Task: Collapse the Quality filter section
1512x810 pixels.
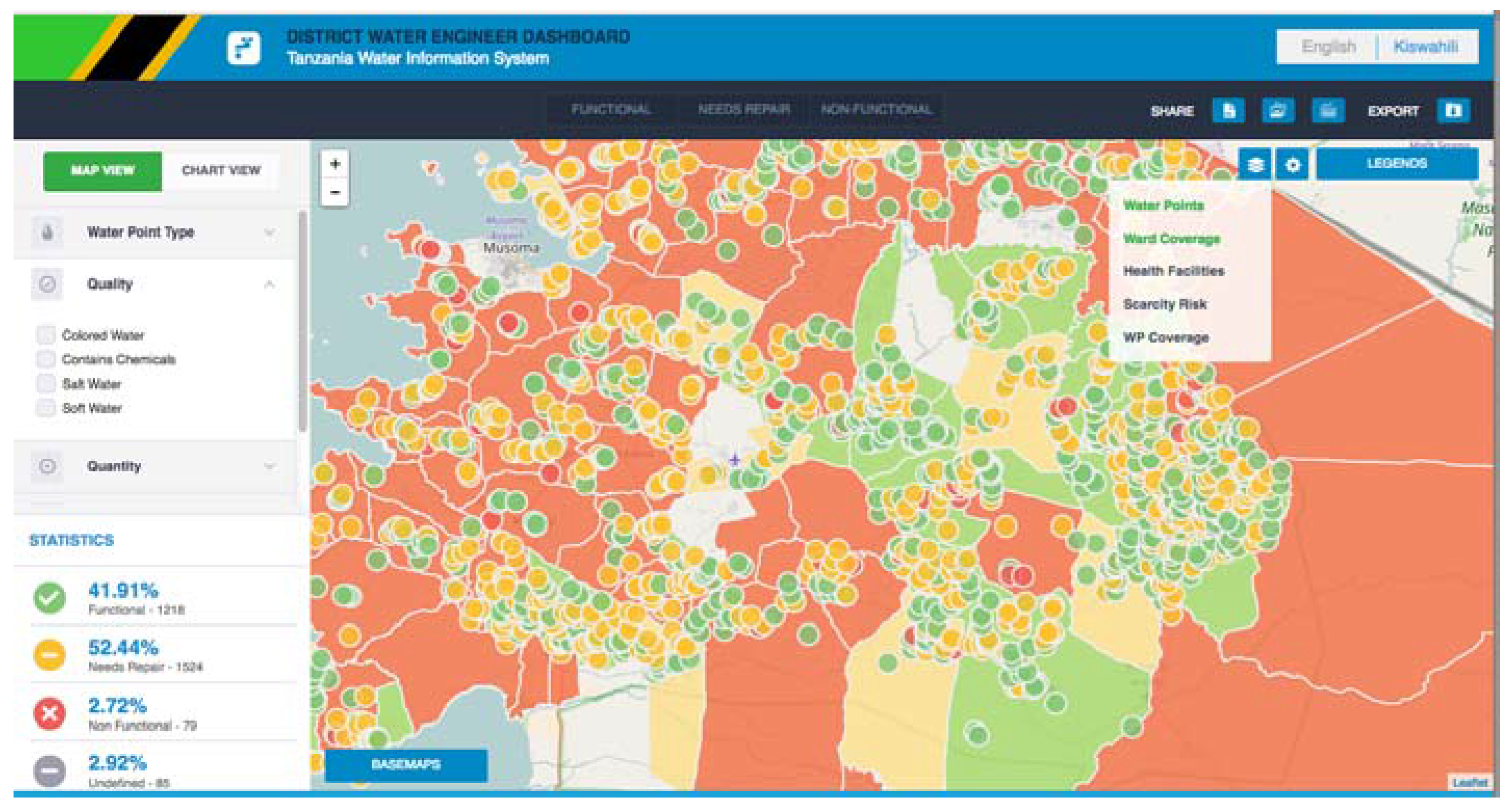Action: point(269,284)
